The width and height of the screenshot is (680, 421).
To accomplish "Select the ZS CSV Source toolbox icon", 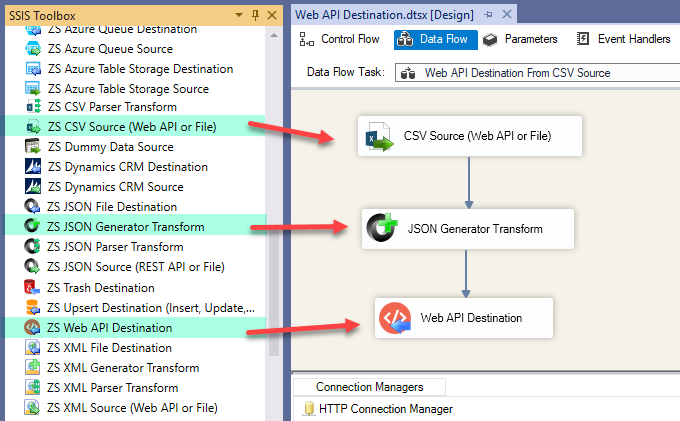I will 33,127.
